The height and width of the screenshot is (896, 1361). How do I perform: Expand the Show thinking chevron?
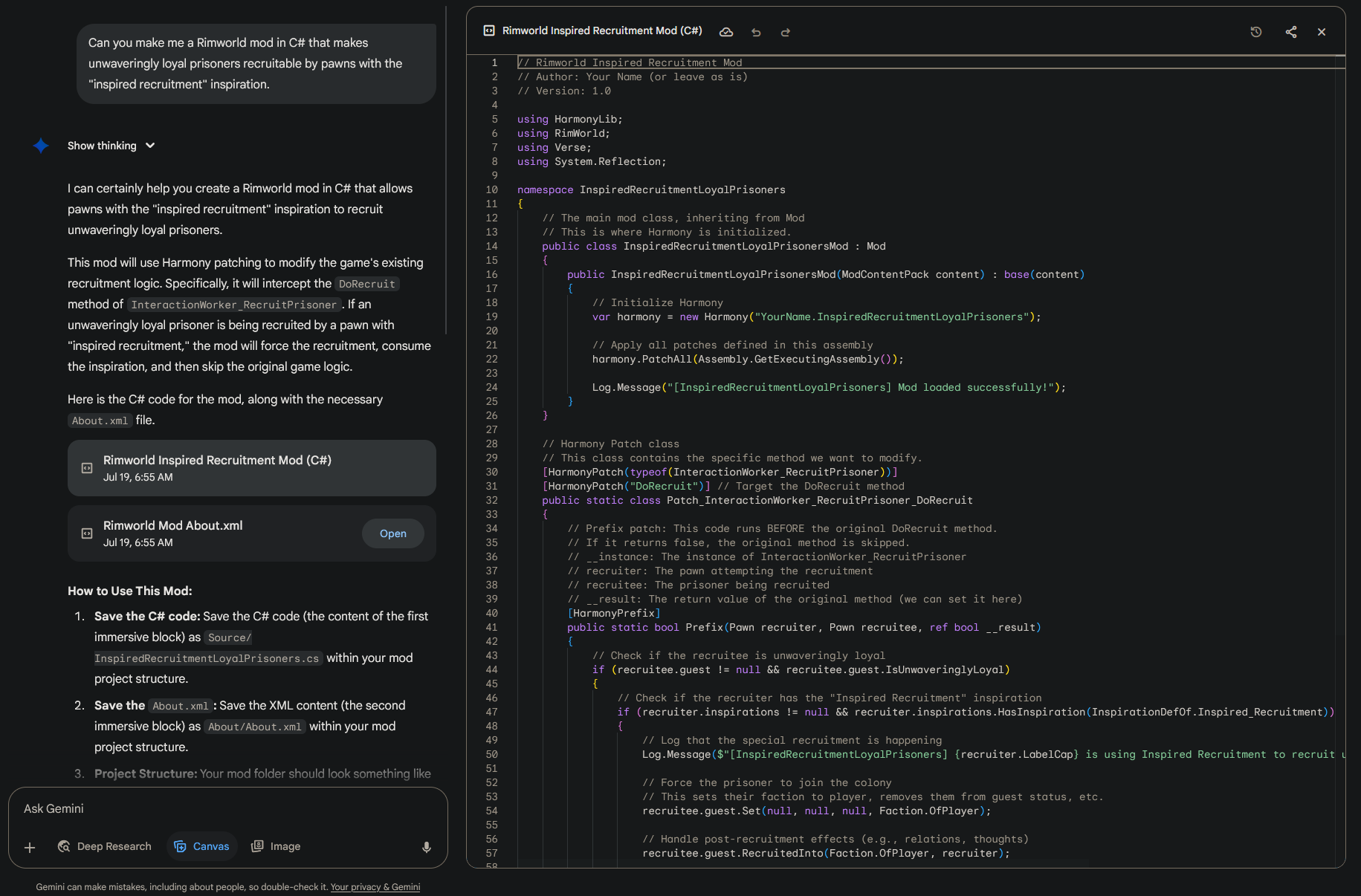click(x=150, y=146)
